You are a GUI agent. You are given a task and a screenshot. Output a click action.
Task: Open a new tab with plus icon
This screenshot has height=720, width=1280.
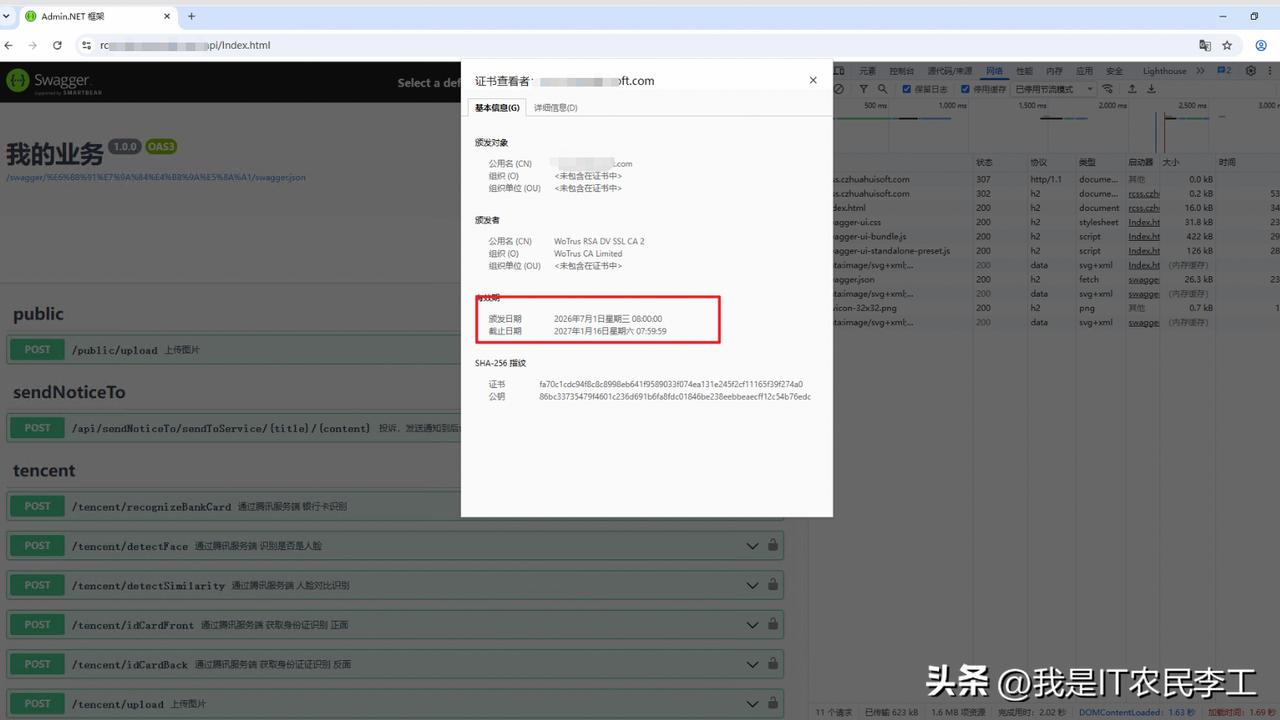[x=191, y=16]
